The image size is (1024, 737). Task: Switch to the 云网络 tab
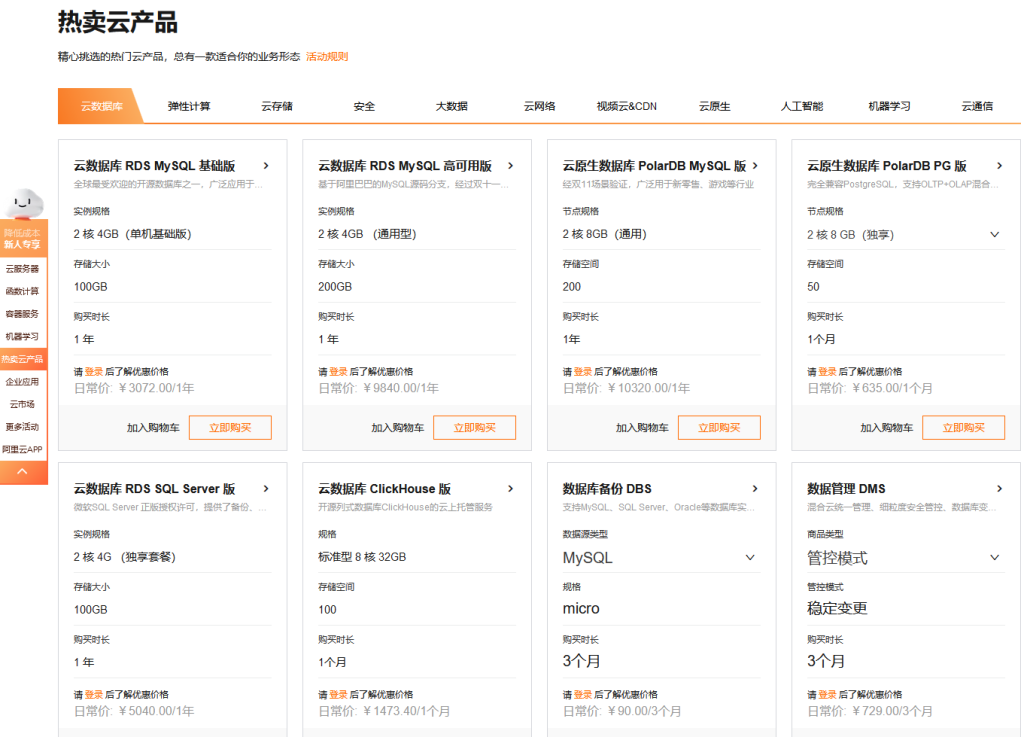[x=539, y=106]
